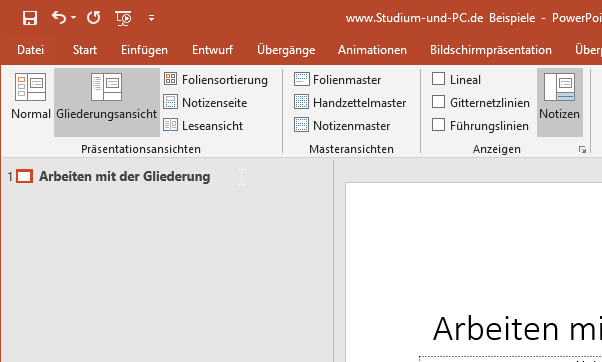Screen dimensions: 602x362
Task: Toggle the Notizen pane button
Action: [560, 102]
